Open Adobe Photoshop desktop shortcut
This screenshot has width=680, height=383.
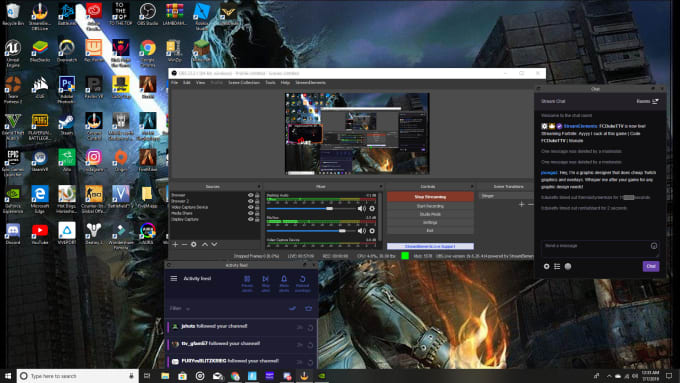(67, 88)
